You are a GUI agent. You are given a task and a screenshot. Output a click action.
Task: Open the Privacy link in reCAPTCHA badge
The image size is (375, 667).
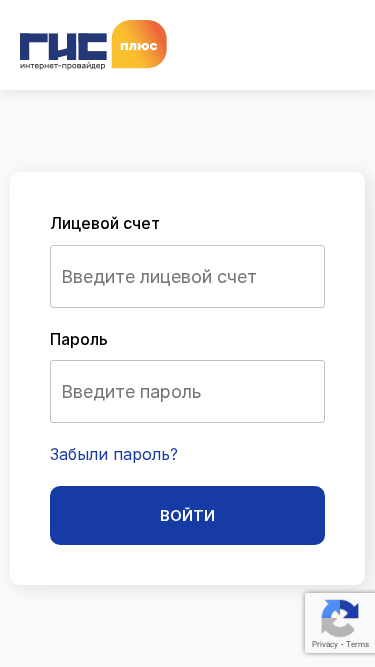(x=324, y=644)
